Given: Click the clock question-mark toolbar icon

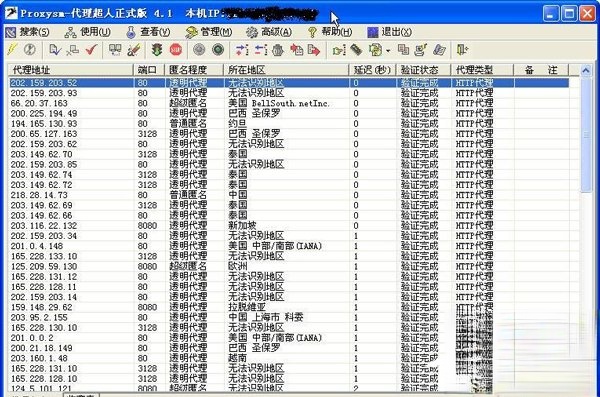Looking at the screenshot, I should [30, 50].
